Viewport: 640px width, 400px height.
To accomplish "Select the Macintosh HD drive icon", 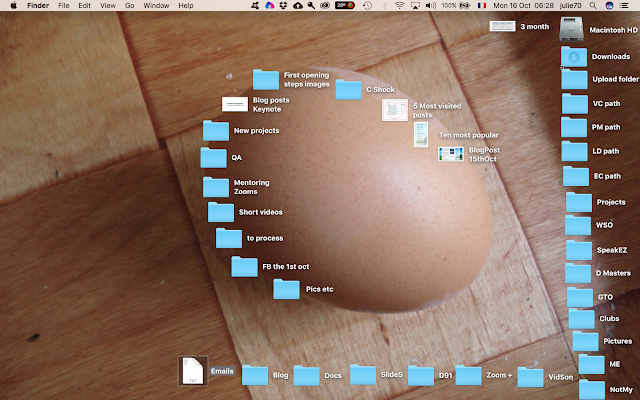I will point(571,29).
